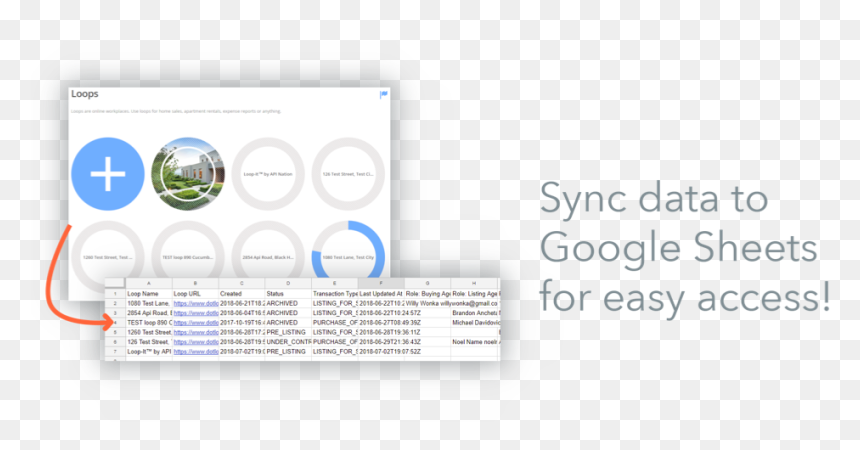
Task: Click the 'Status' header cell
Action: point(288,294)
